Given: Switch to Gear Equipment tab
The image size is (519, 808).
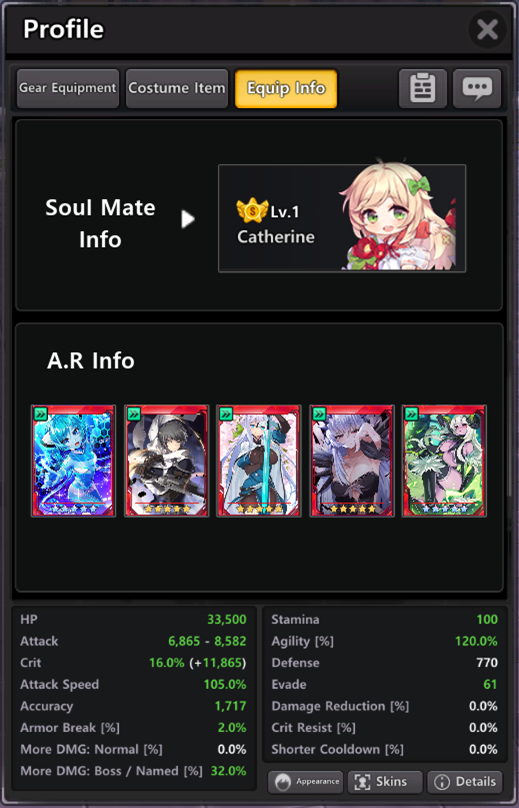Looking at the screenshot, I should 68,88.
